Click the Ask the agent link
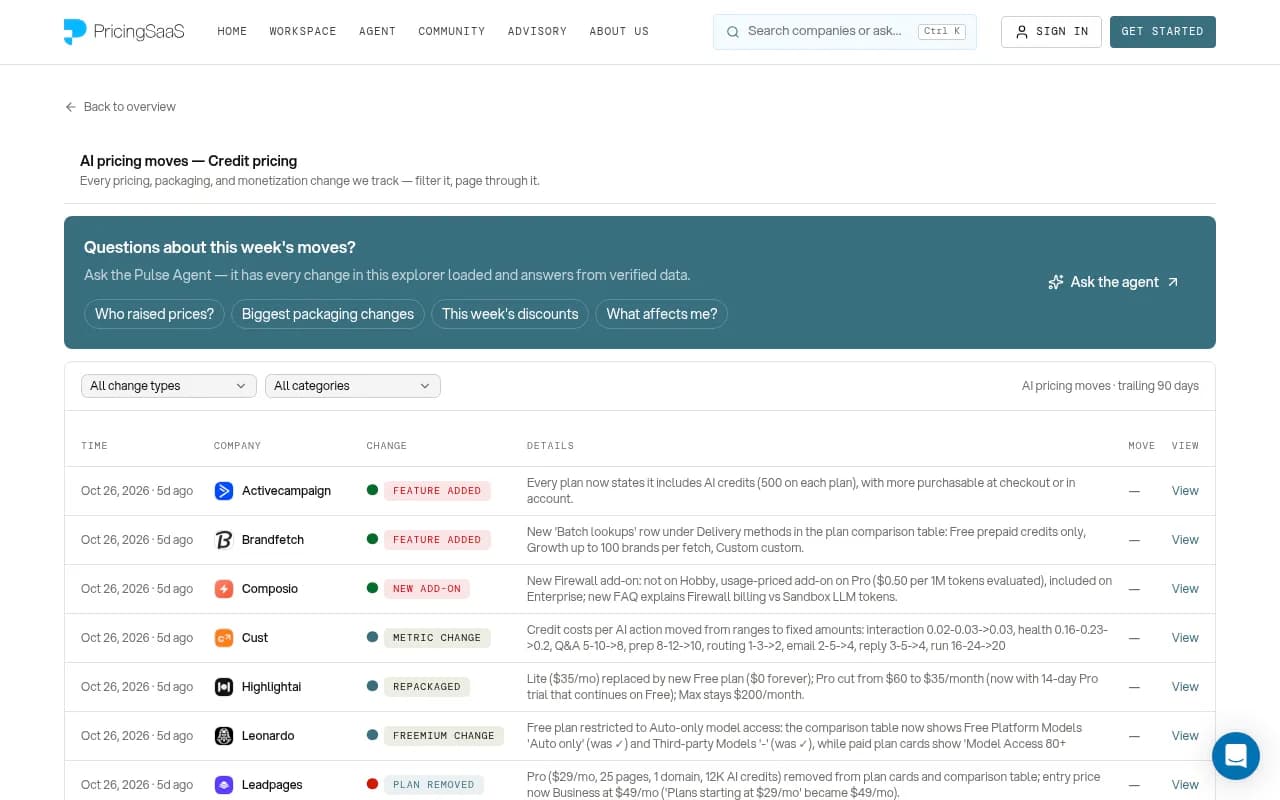The image size is (1280, 800). pyautogui.click(x=1114, y=282)
